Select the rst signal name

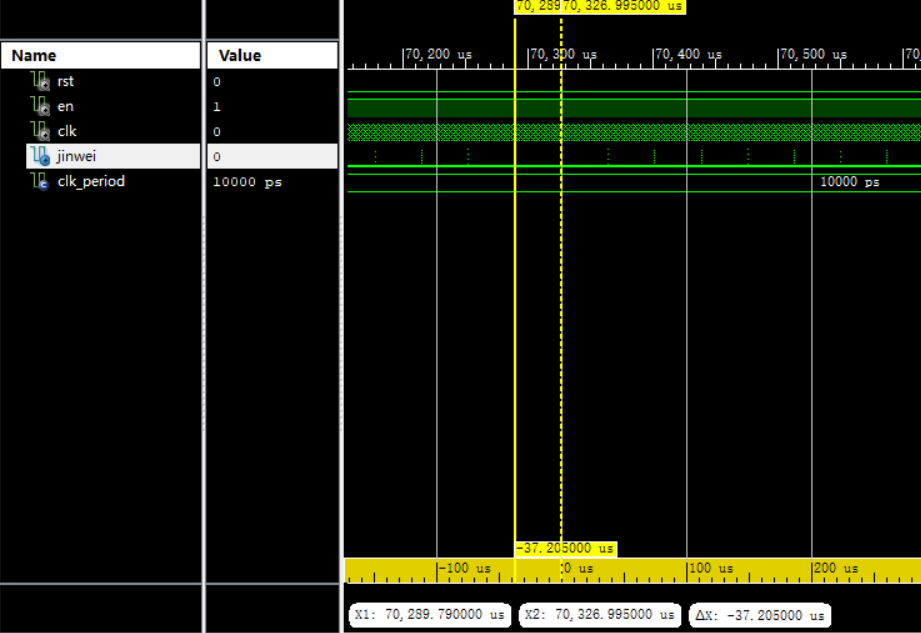pyautogui.click(x=65, y=81)
